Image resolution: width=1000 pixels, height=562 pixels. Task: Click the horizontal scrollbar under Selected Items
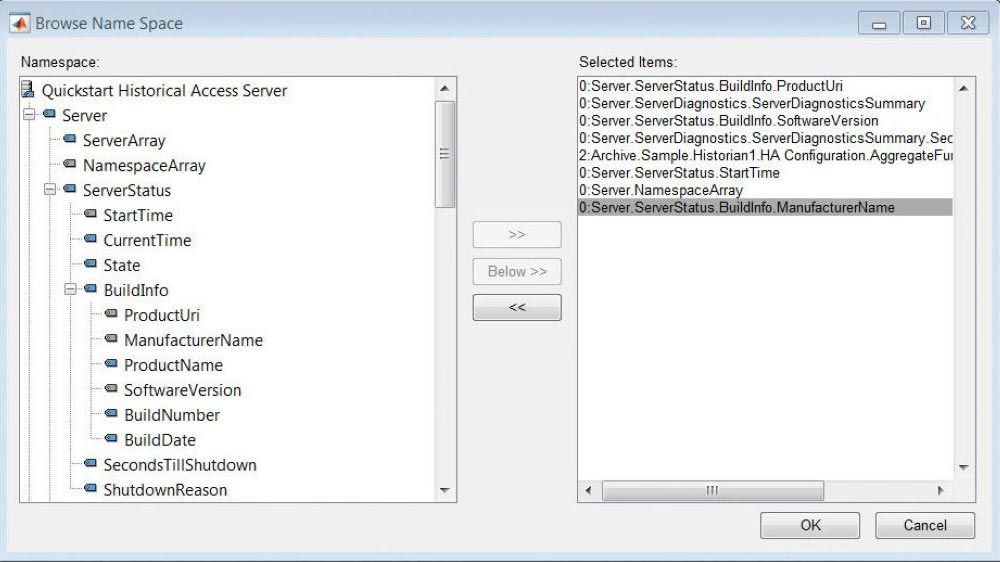click(x=712, y=491)
